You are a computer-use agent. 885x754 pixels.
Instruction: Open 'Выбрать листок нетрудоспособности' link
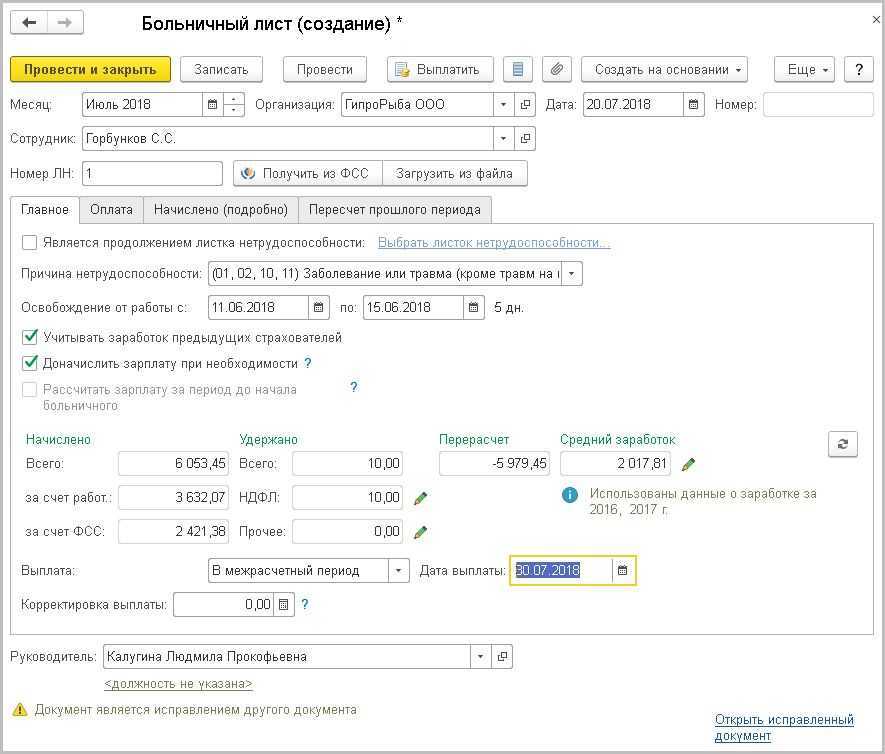(493, 242)
